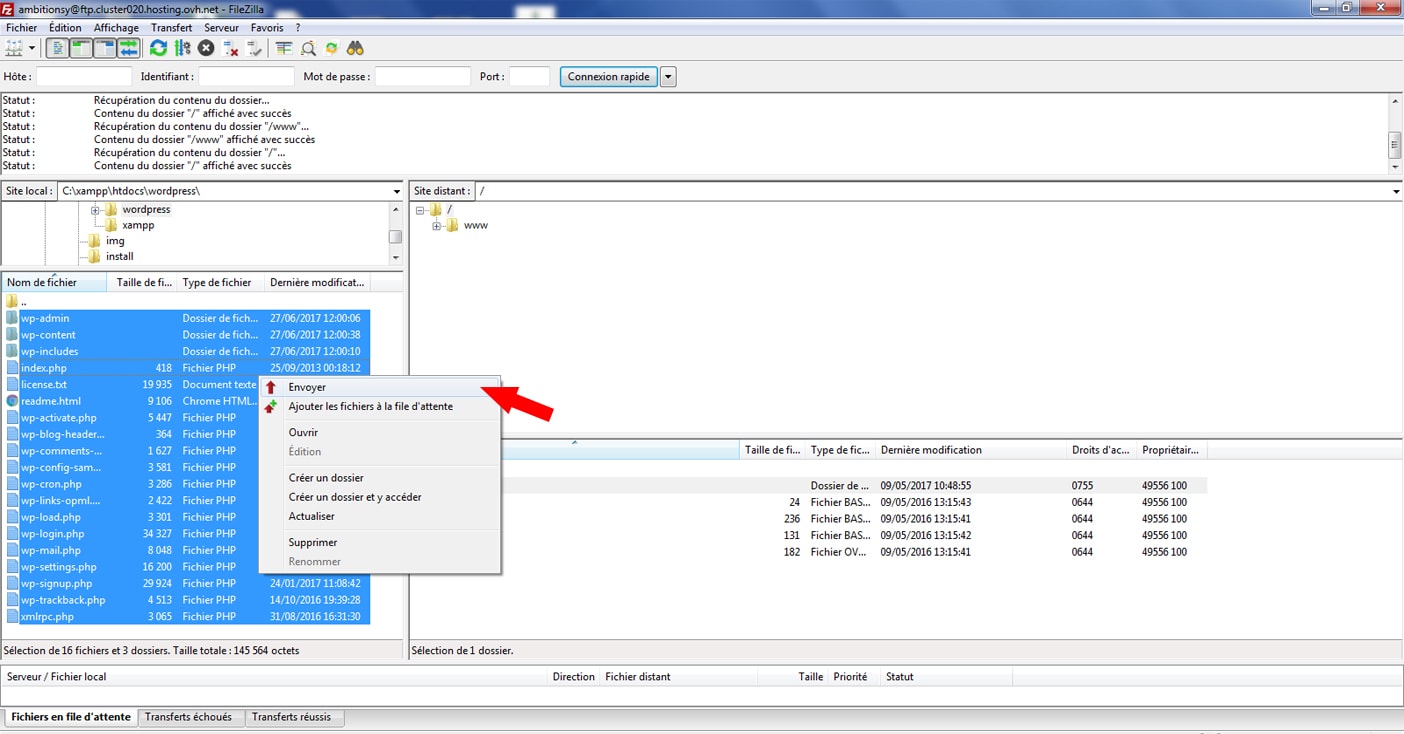The height and width of the screenshot is (734, 1404).
Task: Choose Actualiser in the context menu
Action: (x=380, y=516)
